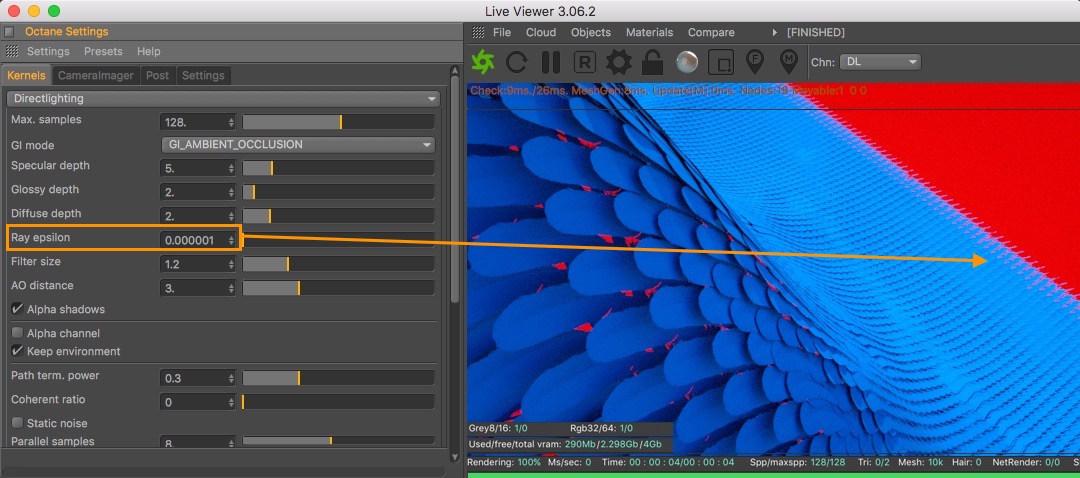Click the Octane send scene render icon
The width and height of the screenshot is (1080, 478).
coord(483,62)
